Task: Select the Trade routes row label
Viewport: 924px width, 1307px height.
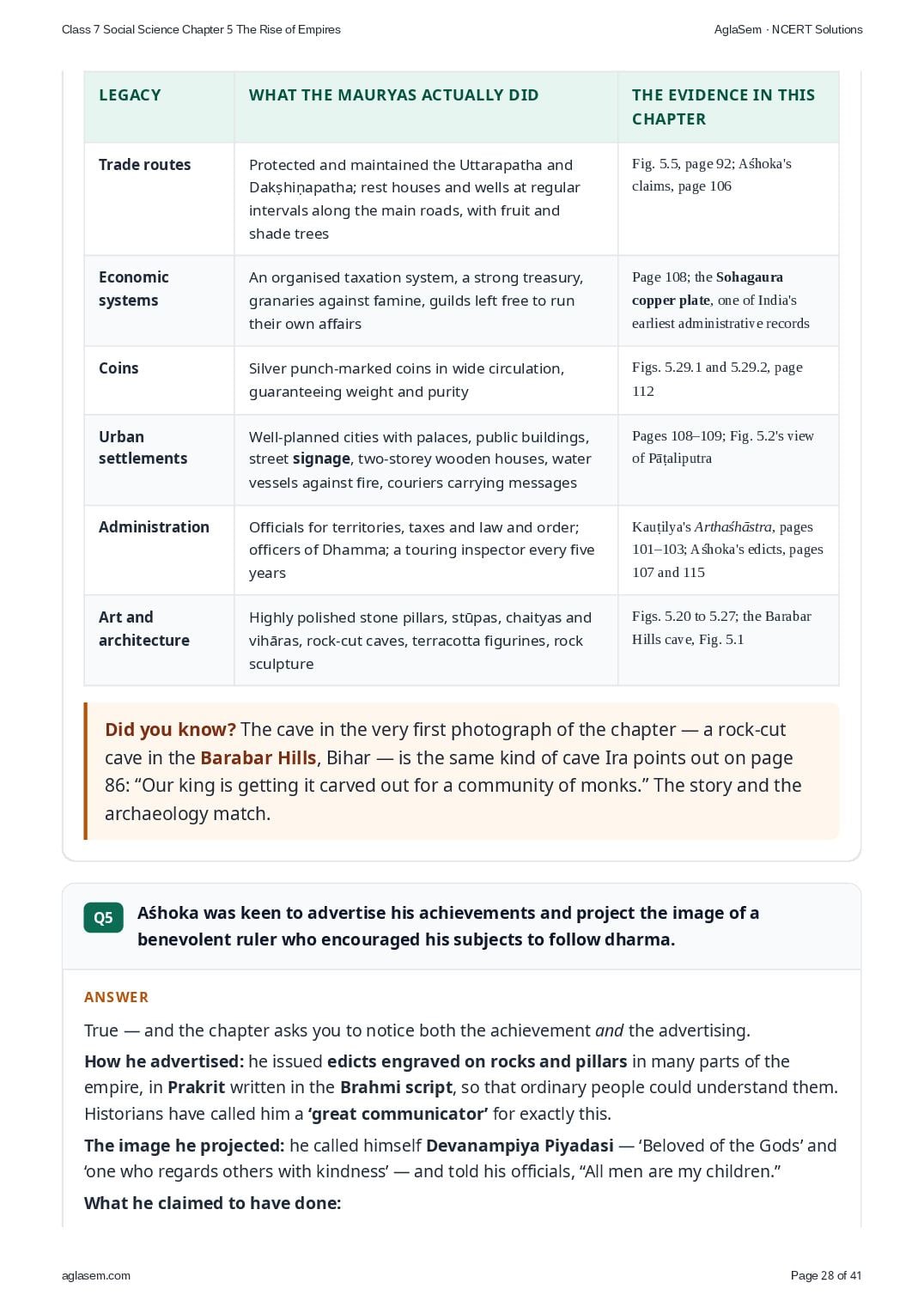Action: click(144, 164)
